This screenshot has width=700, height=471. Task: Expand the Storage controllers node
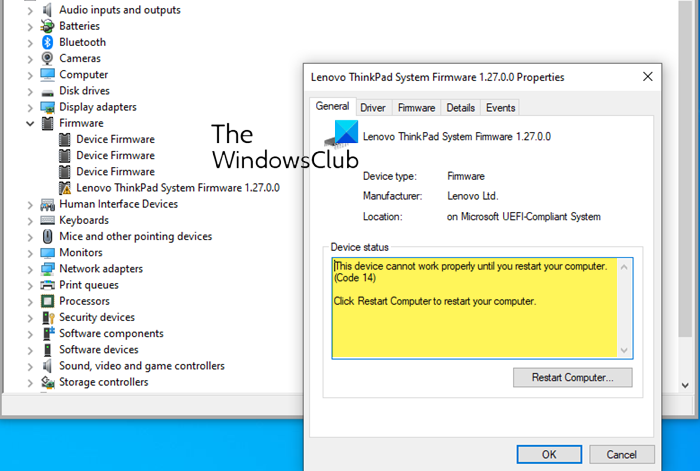tap(29, 383)
